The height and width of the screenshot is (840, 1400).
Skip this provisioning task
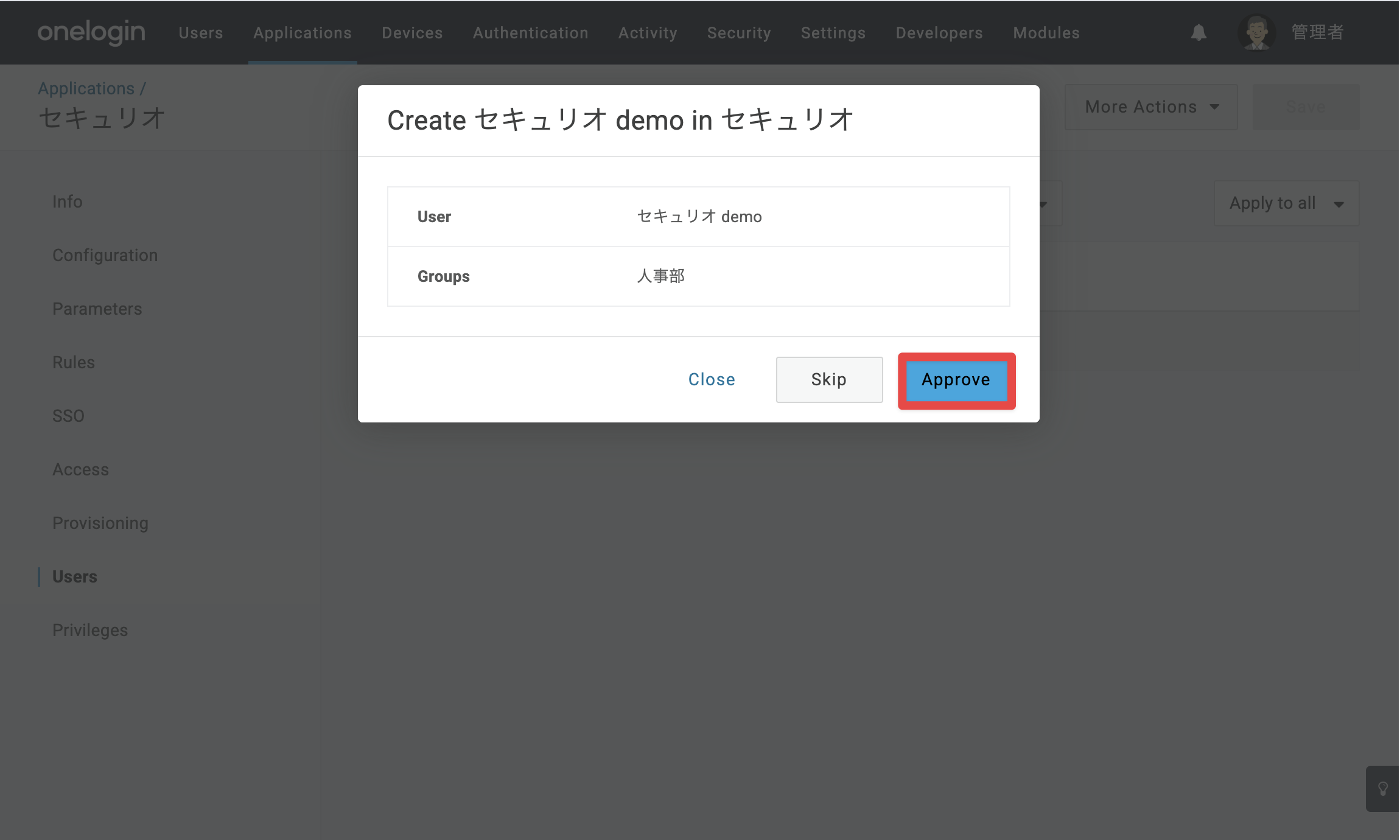tap(829, 380)
